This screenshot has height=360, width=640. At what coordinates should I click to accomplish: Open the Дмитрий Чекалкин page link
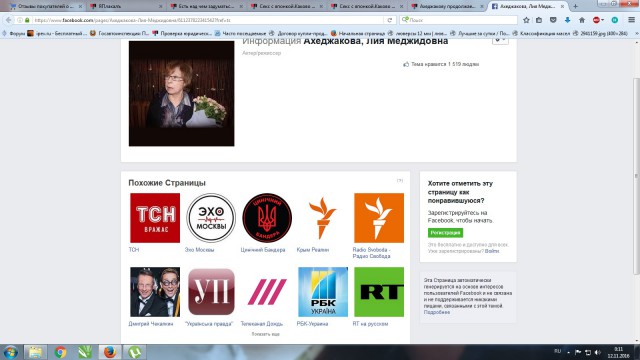151,324
